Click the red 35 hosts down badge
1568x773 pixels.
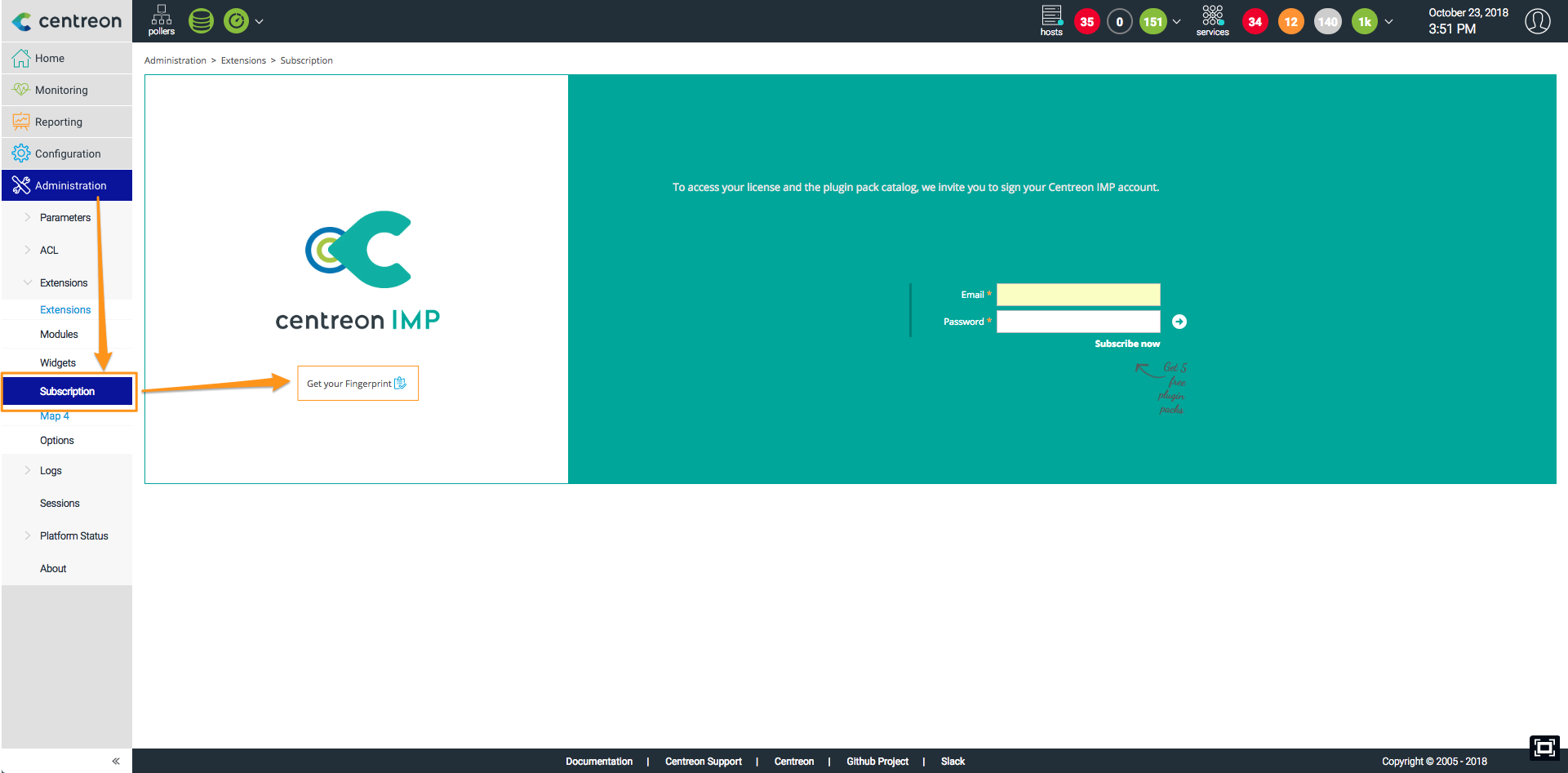tap(1086, 22)
